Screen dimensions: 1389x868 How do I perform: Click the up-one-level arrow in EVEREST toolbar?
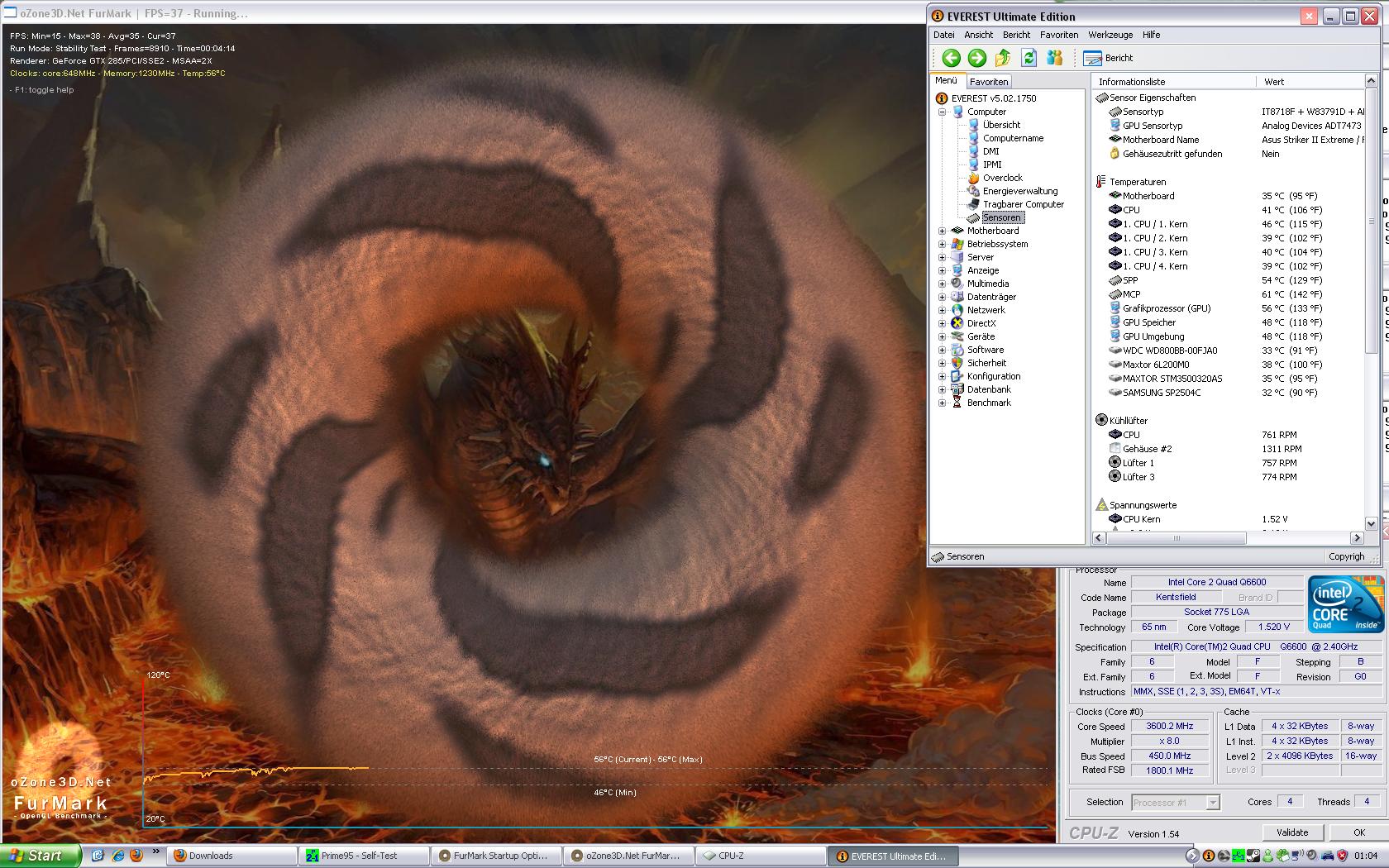pyautogui.click(x=1003, y=57)
